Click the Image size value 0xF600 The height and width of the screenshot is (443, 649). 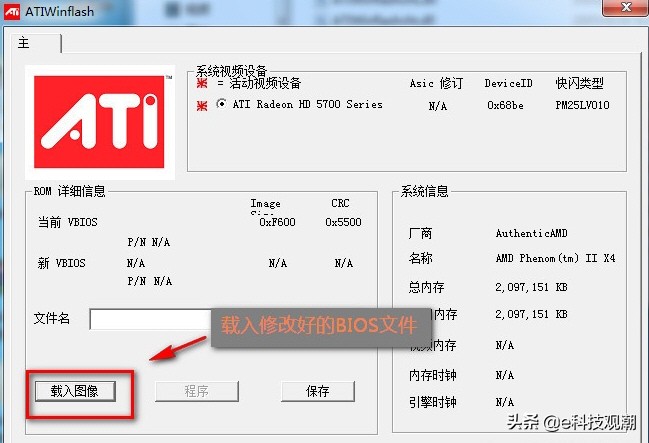(277, 222)
